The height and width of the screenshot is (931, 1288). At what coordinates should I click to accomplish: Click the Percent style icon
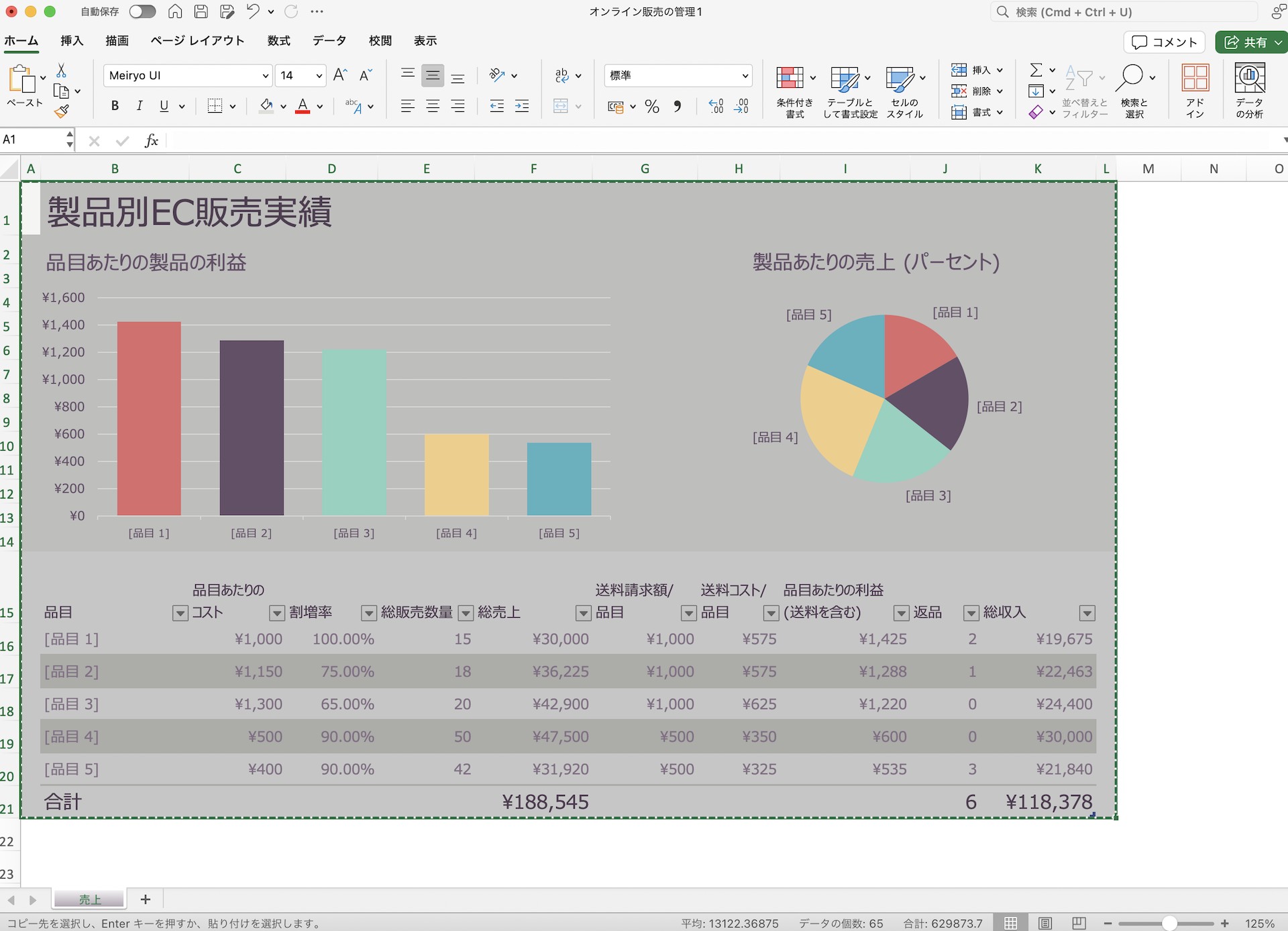point(652,106)
